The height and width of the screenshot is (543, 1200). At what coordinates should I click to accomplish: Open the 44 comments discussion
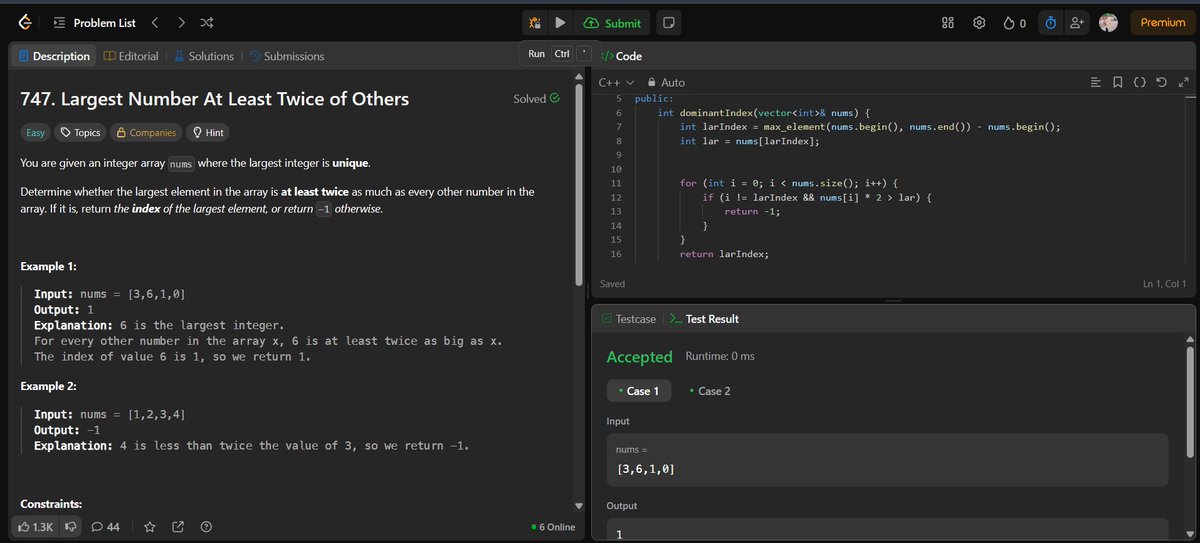pyautogui.click(x=106, y=526)
